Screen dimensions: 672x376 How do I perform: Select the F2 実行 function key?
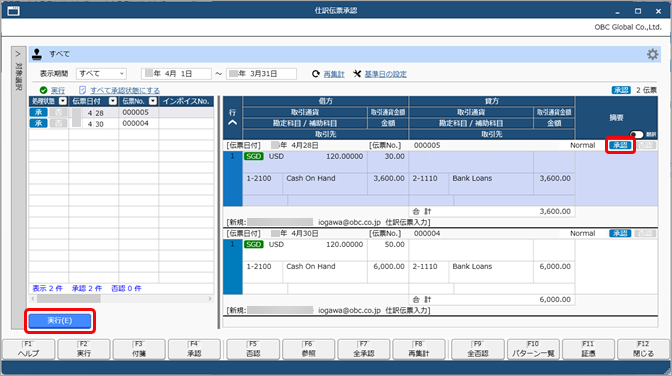pyautogui.click(x=84, y=349)
